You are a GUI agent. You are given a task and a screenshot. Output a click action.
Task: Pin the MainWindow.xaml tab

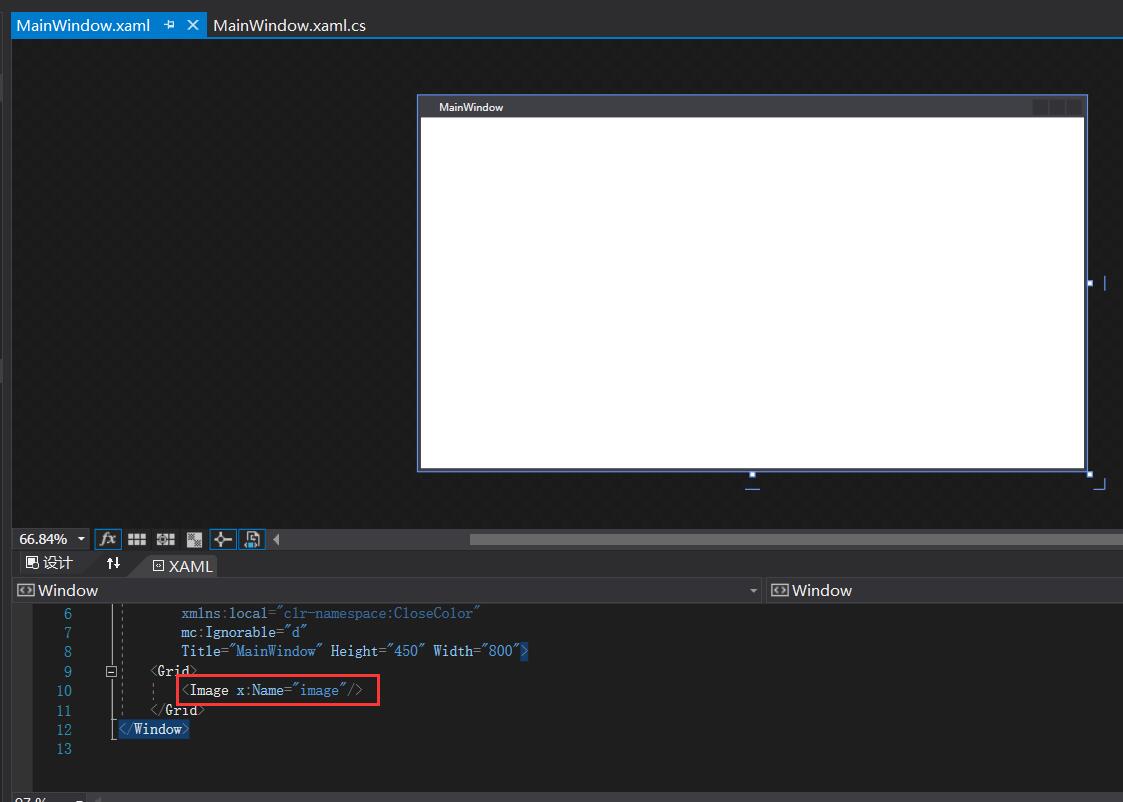tap(169, 25)
